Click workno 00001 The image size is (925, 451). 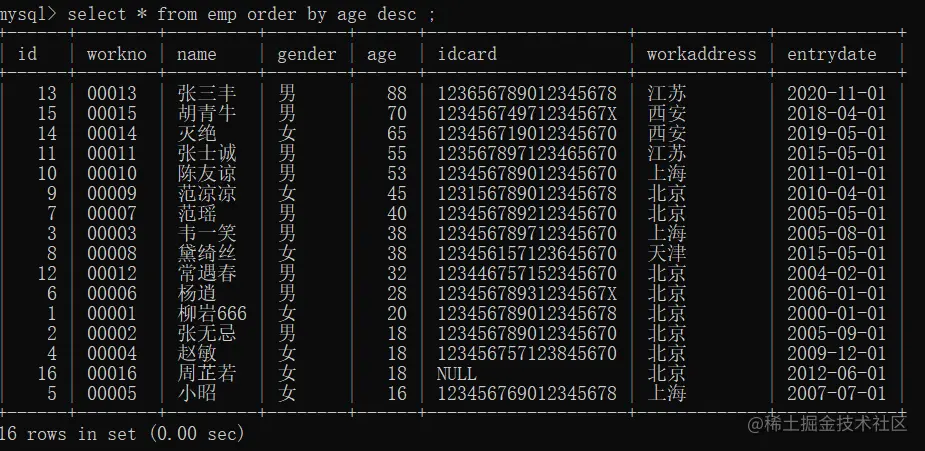(x=112, y=314)
